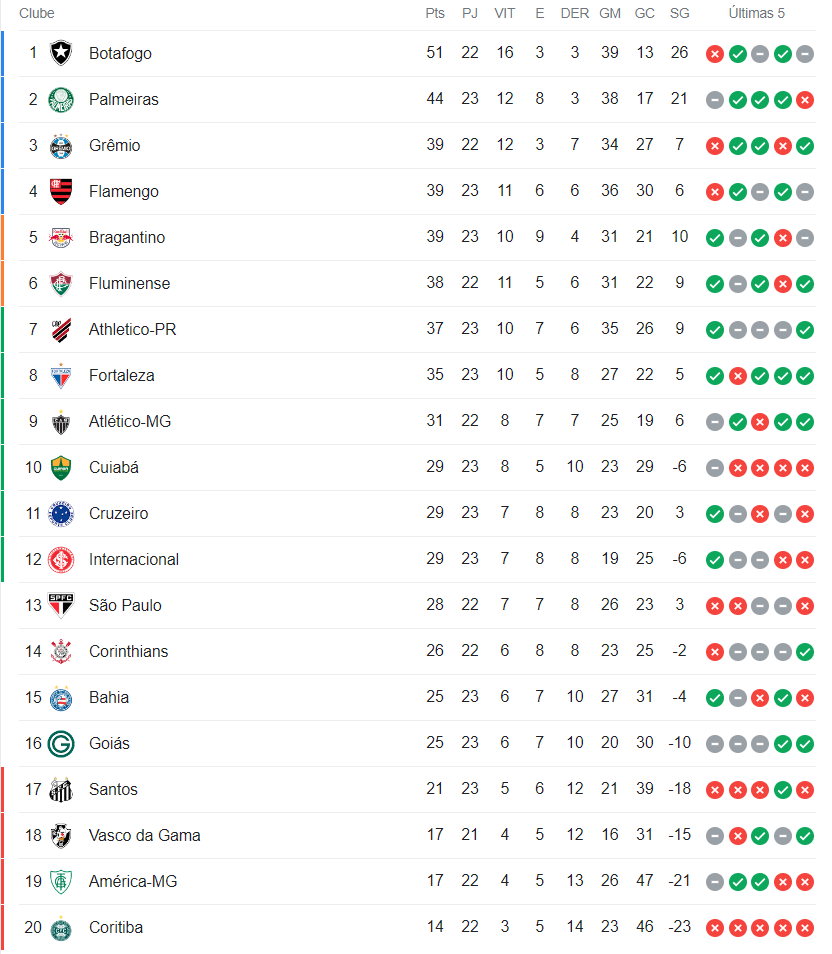Click Palmeiras' first gray draw result icon
Image resolution: width=832 pixels, height=954 pixels.
(714, 100)
